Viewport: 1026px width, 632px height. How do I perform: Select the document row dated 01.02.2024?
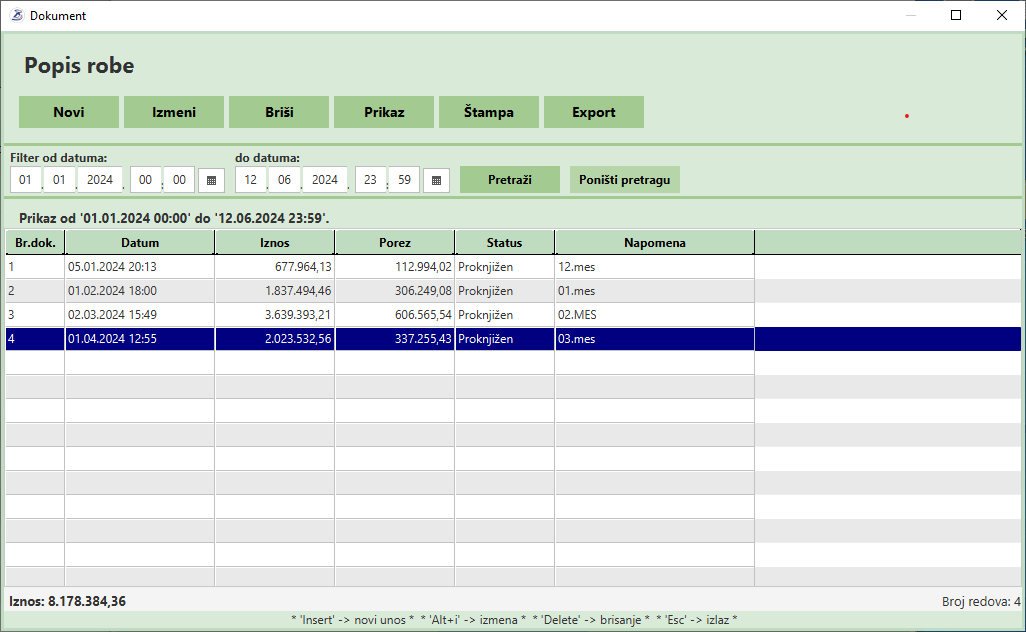tap(140, 291)
